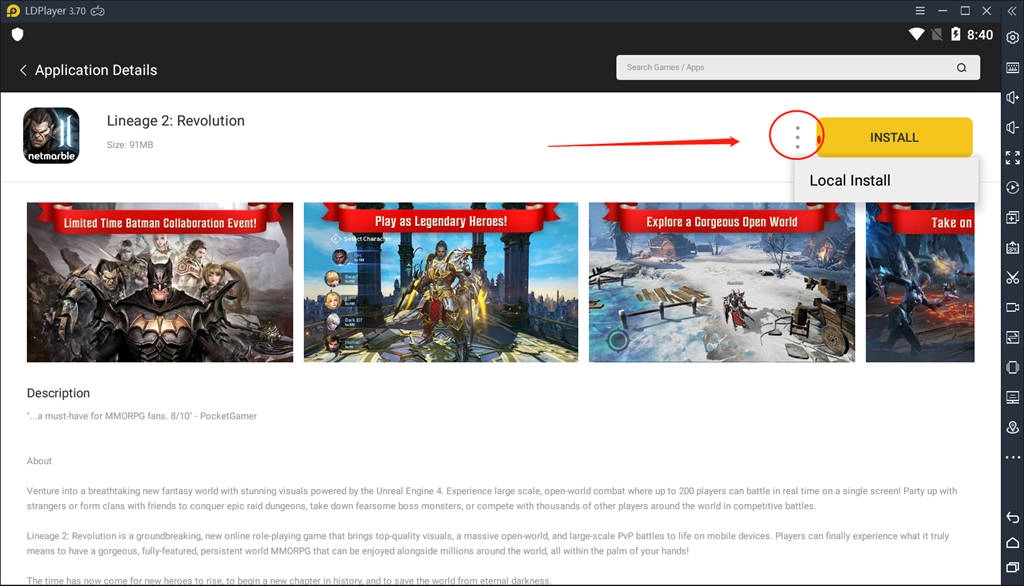Open virtual GPS location sidebar icon
The image size is (1024, 586).
click(x=1012, y=427)
